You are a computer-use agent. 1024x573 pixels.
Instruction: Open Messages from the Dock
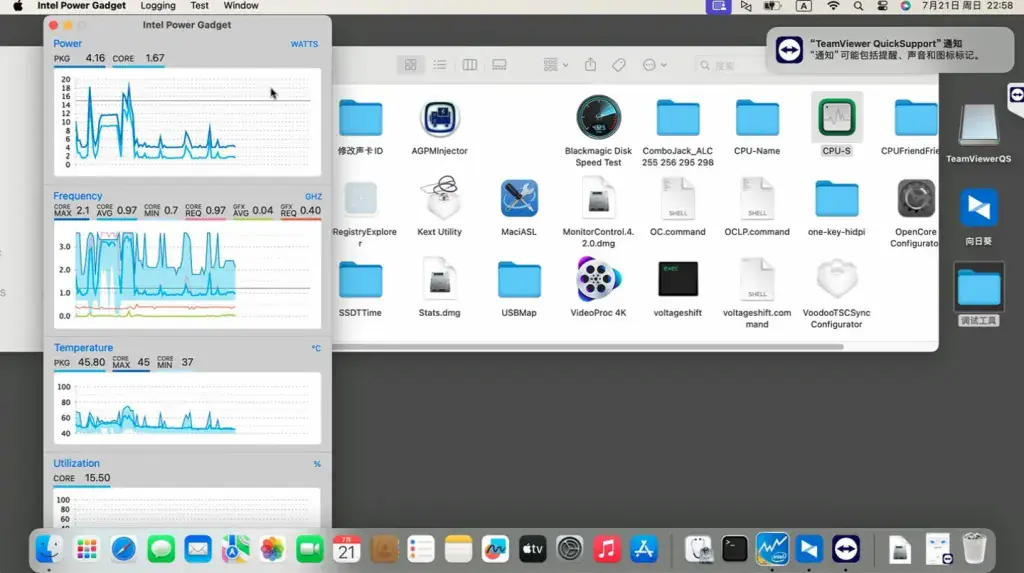(161, 549)
